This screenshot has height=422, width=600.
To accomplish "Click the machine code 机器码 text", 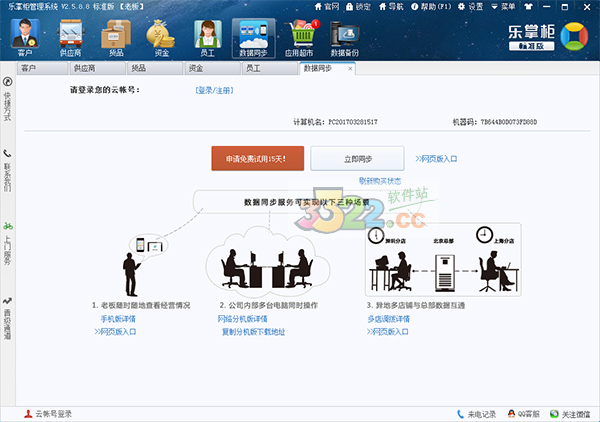I will click(x=495, y=122).
